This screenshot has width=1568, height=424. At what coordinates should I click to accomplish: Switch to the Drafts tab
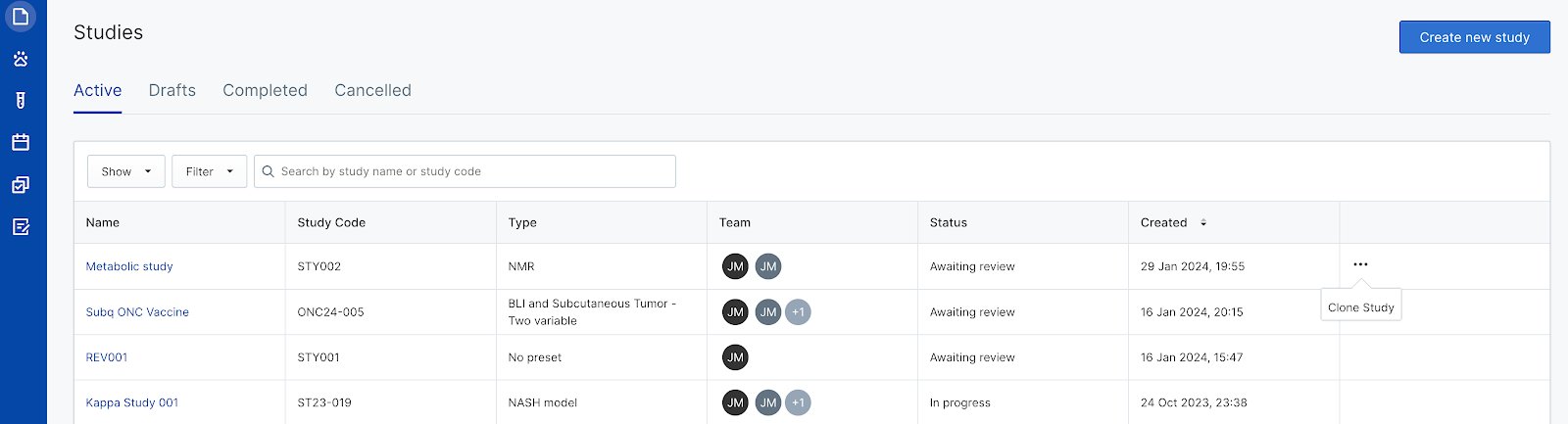pos(172,90)
